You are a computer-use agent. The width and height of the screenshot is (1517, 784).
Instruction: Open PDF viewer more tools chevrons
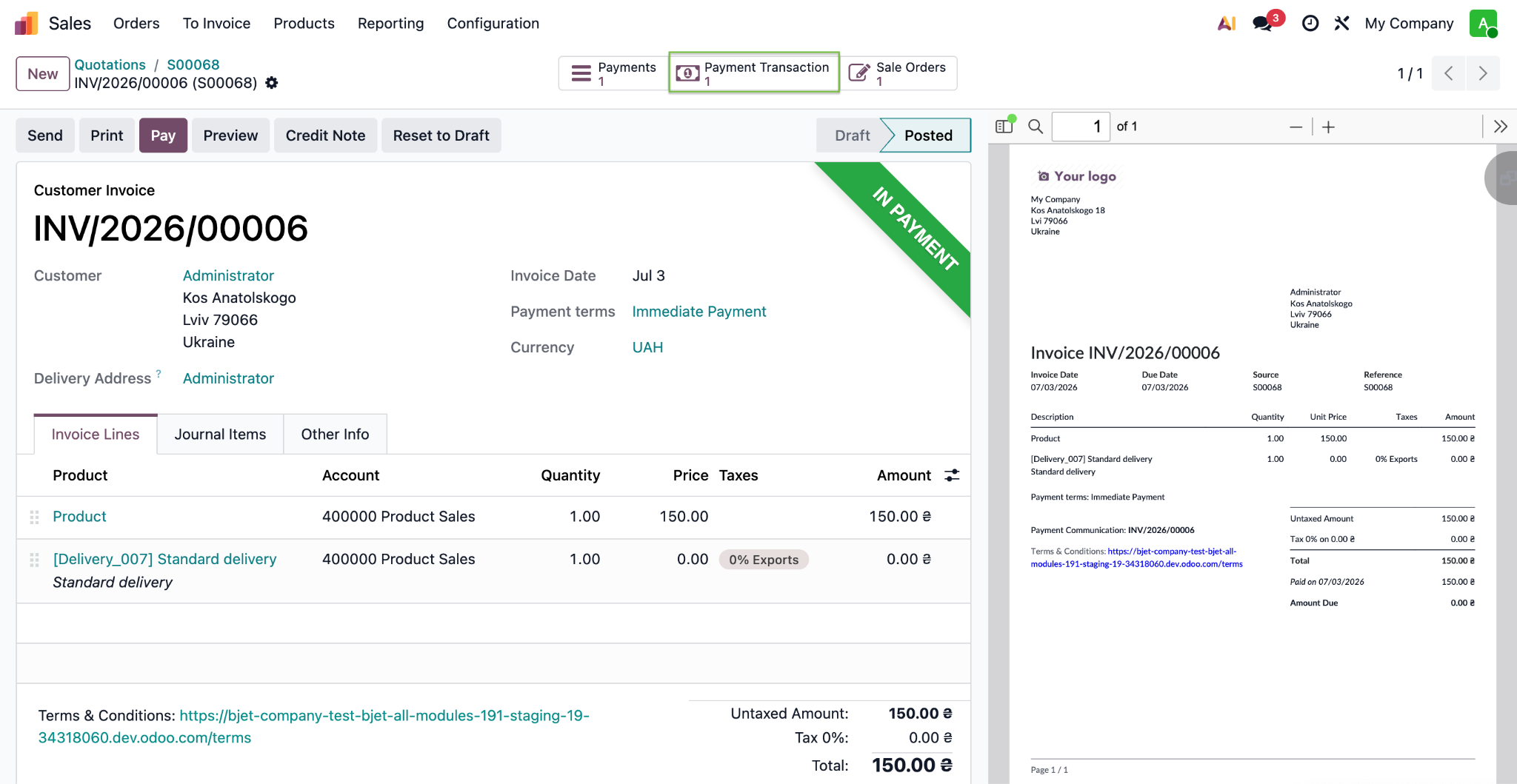(x=1501, y=127)
